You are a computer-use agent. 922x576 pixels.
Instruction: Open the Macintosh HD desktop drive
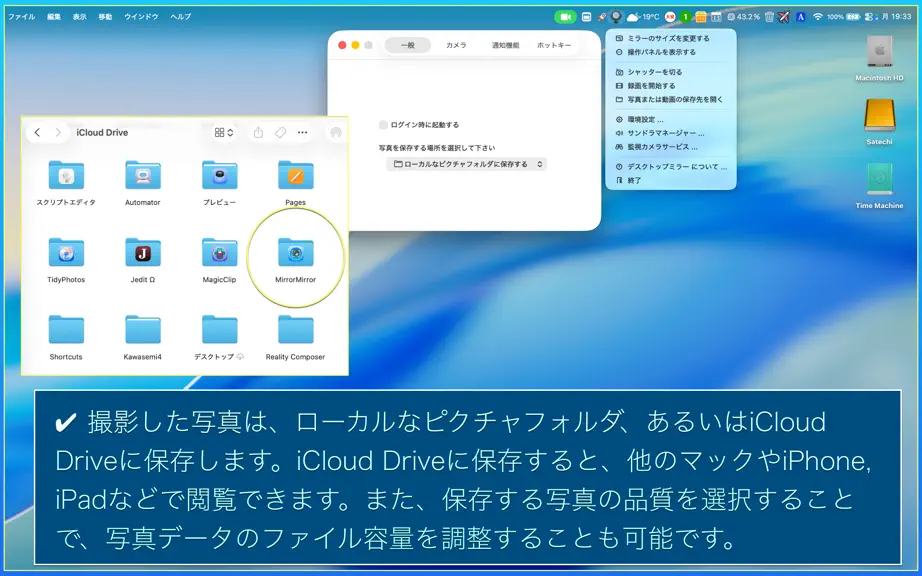point(879,58)
